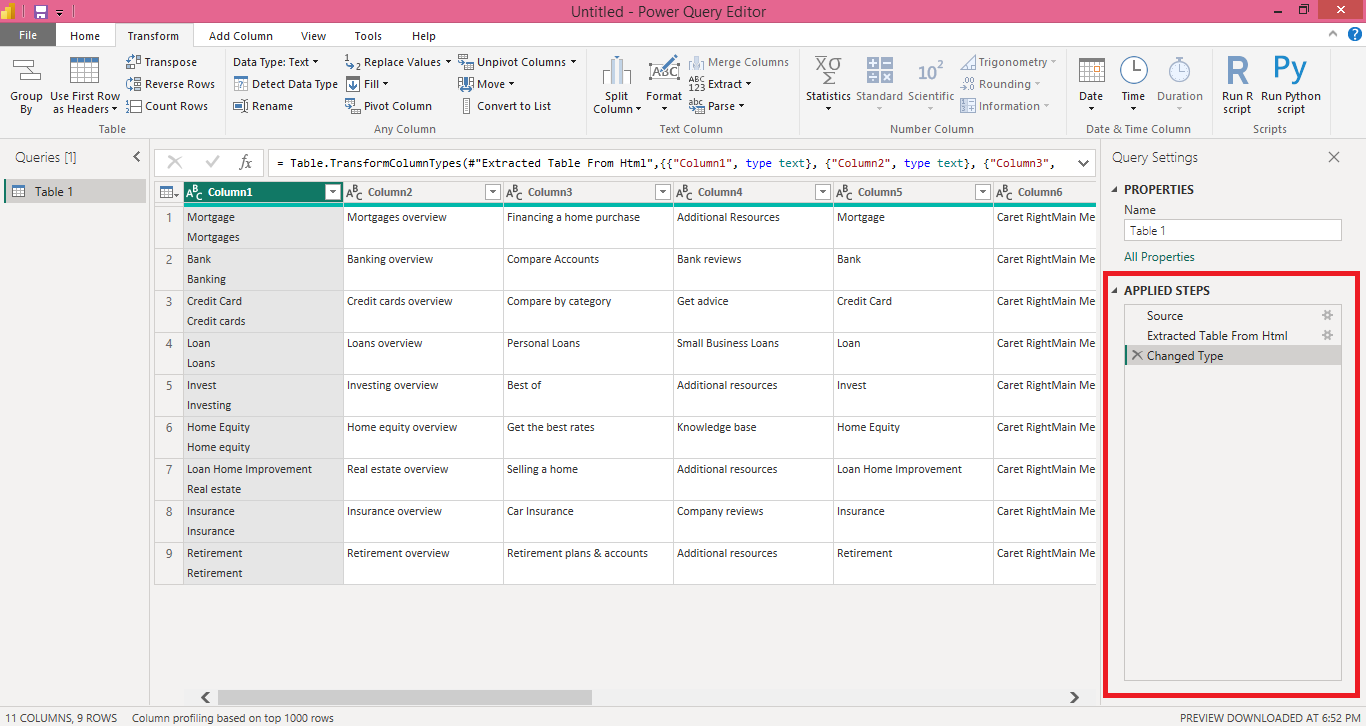1366x726 pixels.
Task: Open the Unpivot Columns dropdown
Action: [x=517, y=62]
